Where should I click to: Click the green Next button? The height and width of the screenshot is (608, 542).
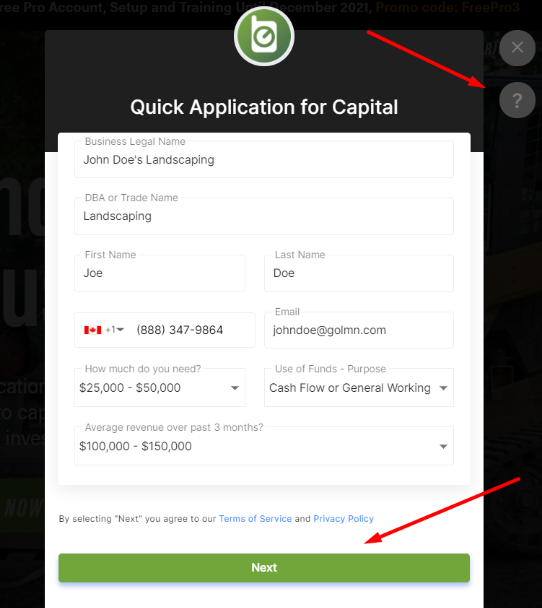click(x=264, y=568)
